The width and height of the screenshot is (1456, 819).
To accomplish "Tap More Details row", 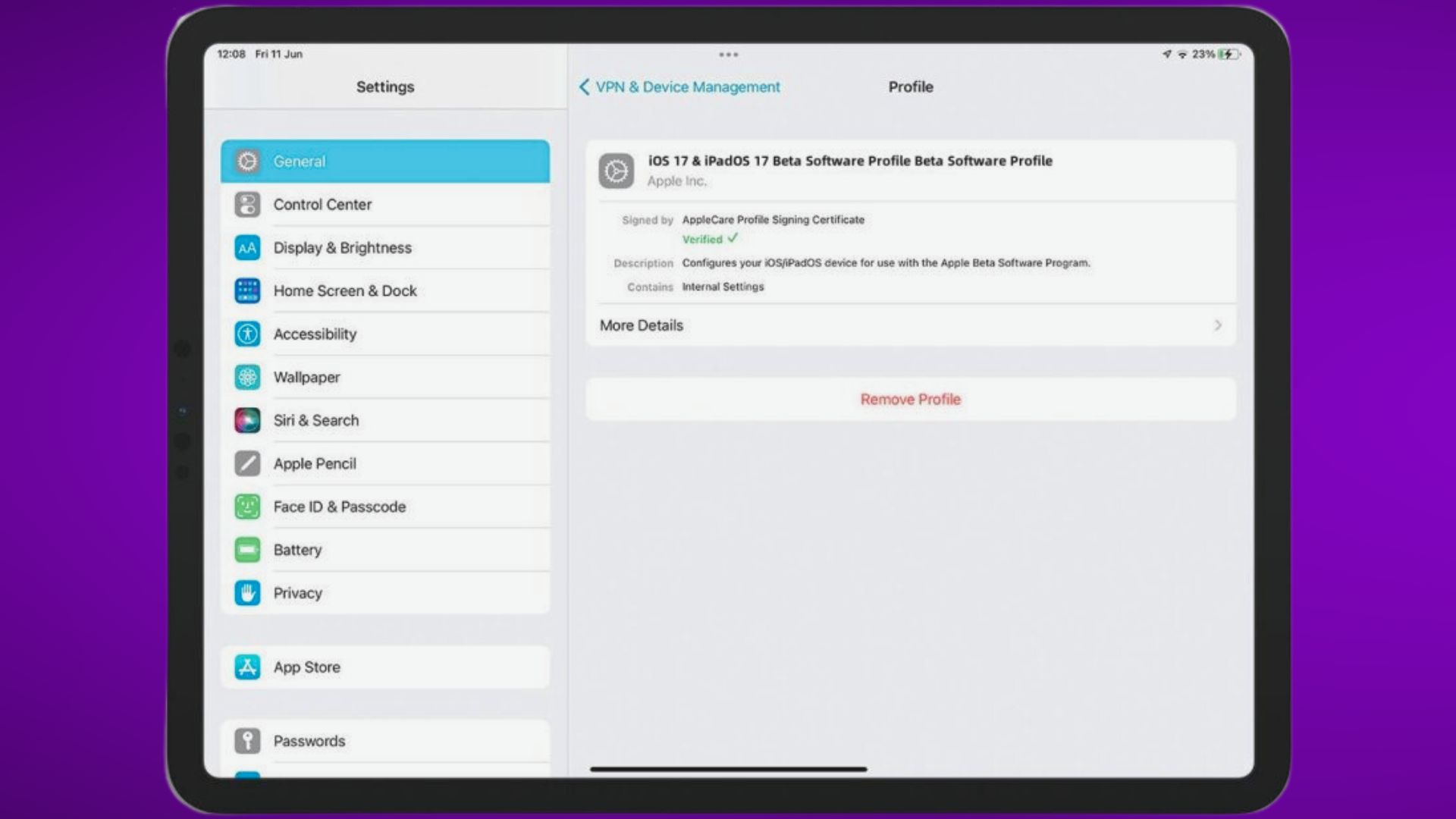I will coord(911,325).
